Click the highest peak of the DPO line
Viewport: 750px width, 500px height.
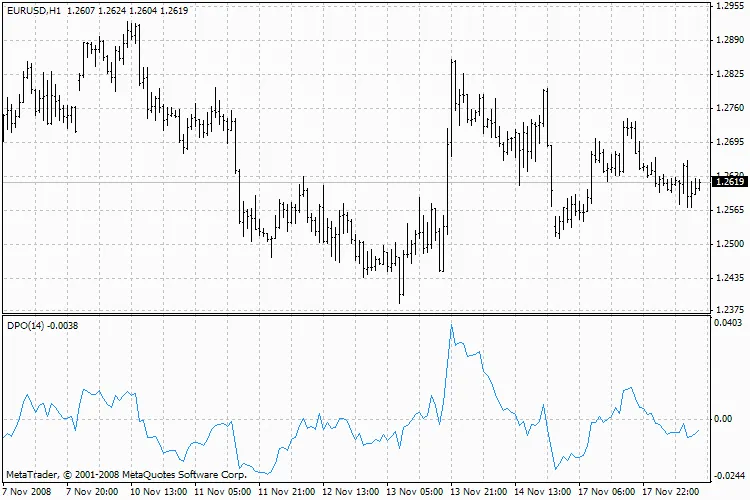pyautogui.click(x=451, y=325)
